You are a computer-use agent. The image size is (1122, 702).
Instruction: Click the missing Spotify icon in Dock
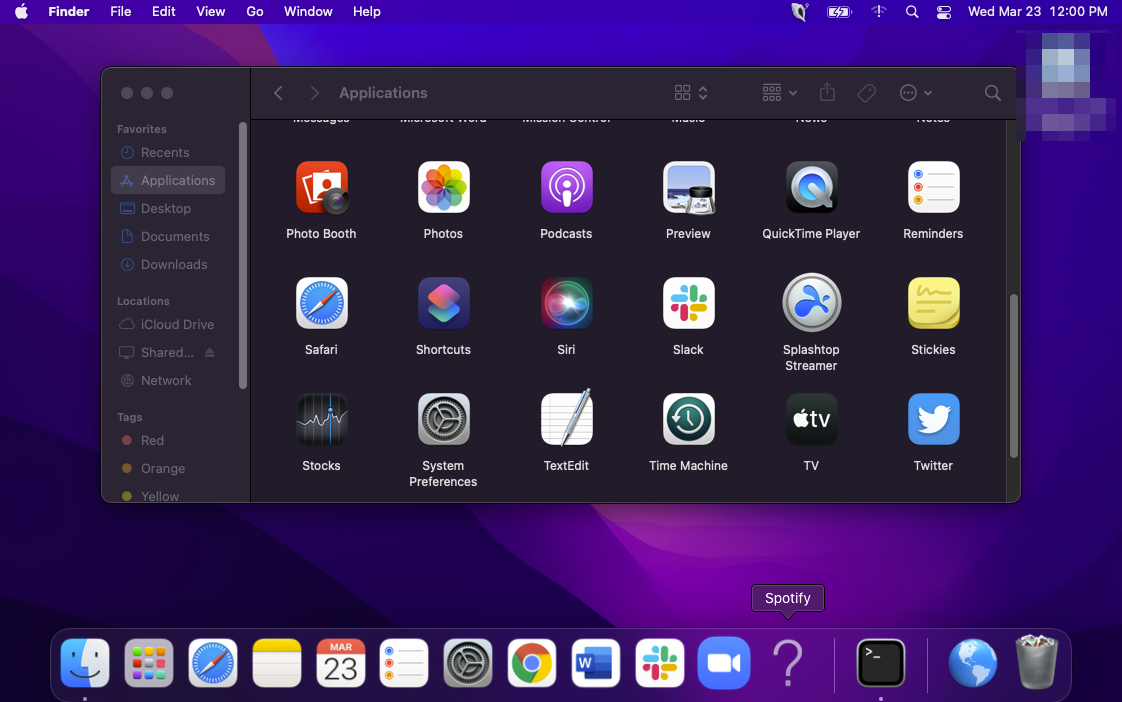tap(788, 663)
